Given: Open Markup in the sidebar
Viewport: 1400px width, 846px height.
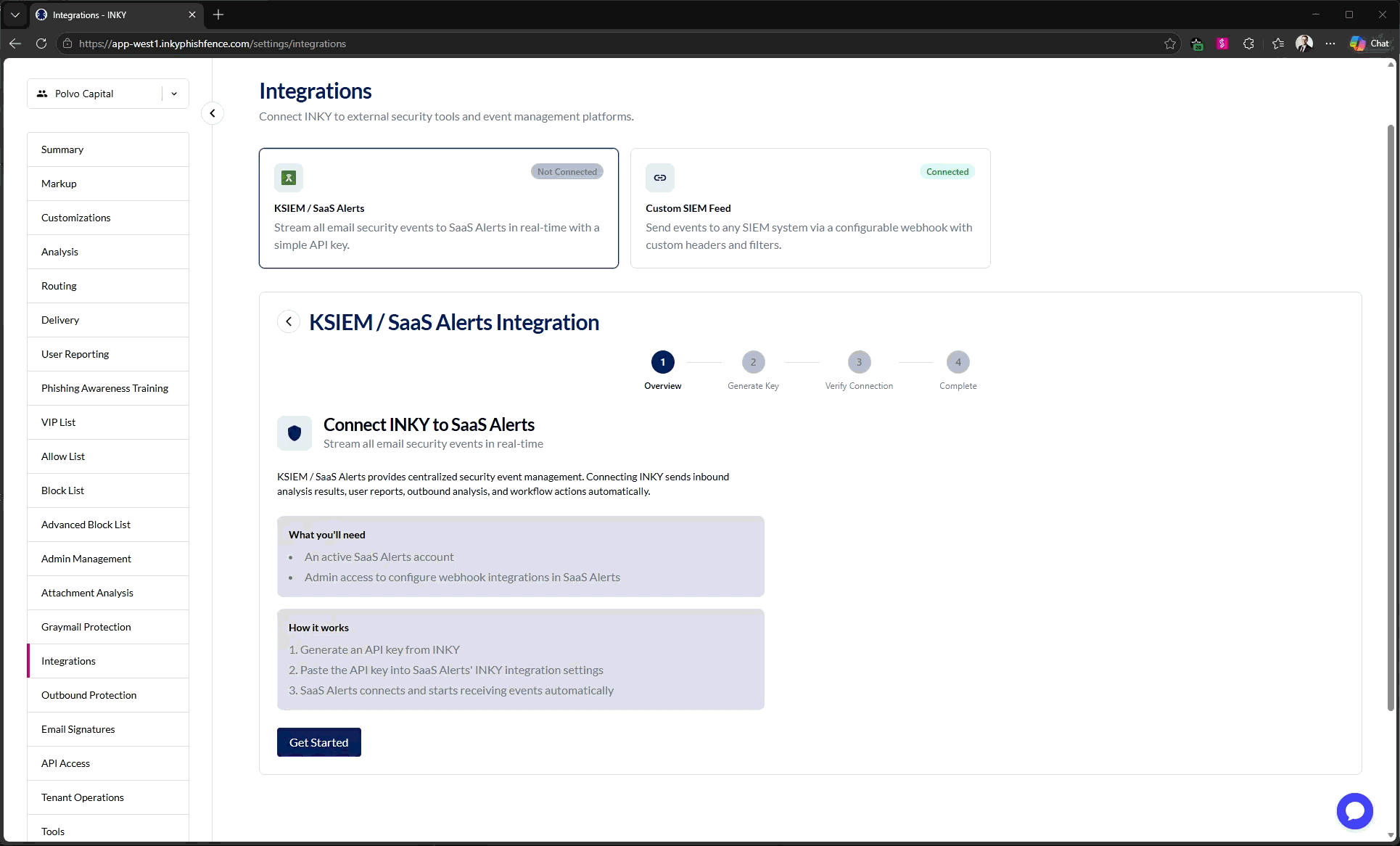Looking at the screenshot, I should (108, 184).
